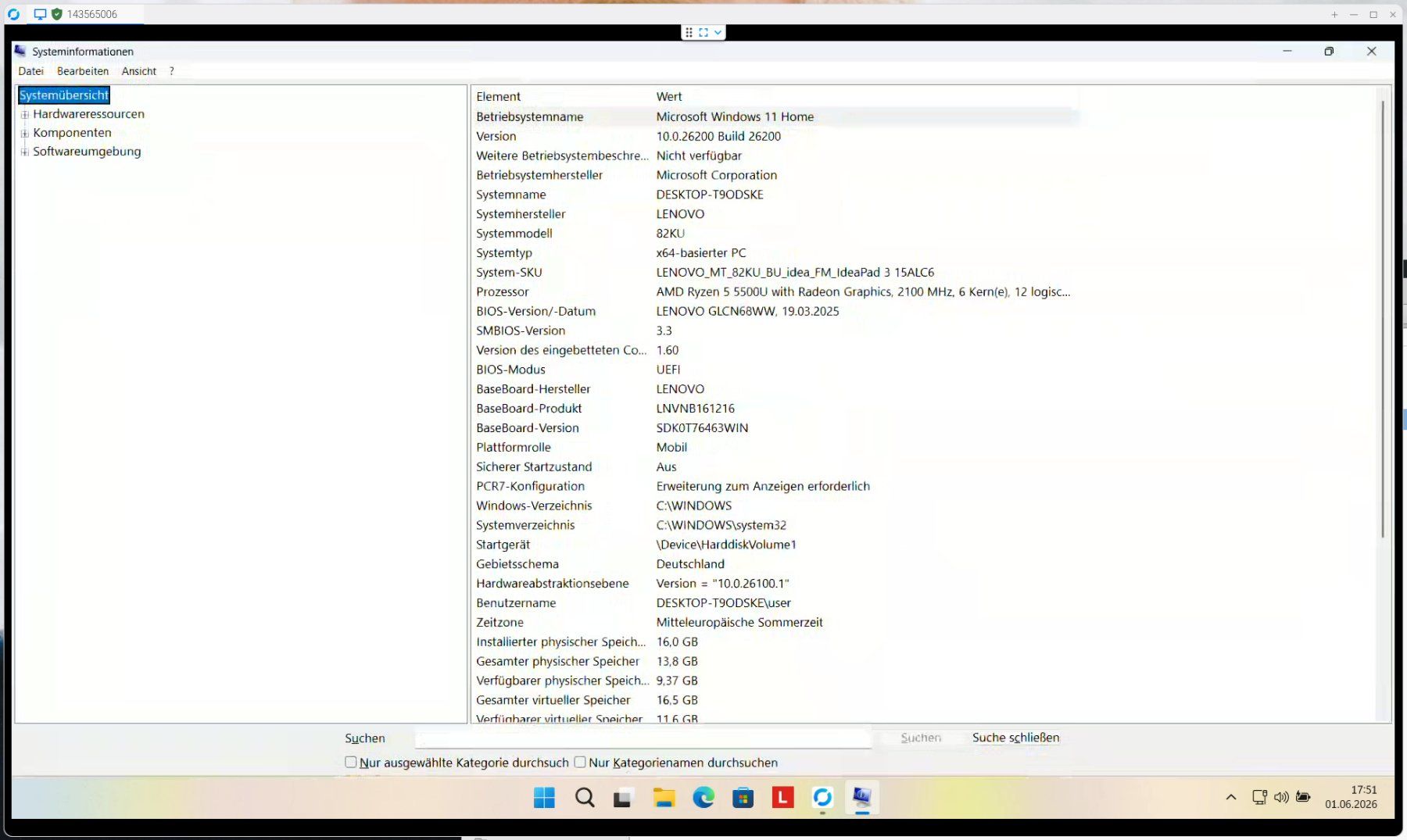The height and width of the screenshot is (840, 1407).
Task: Select the Gebietsschema Deutschland row
Action: click(x=775, y=564)
